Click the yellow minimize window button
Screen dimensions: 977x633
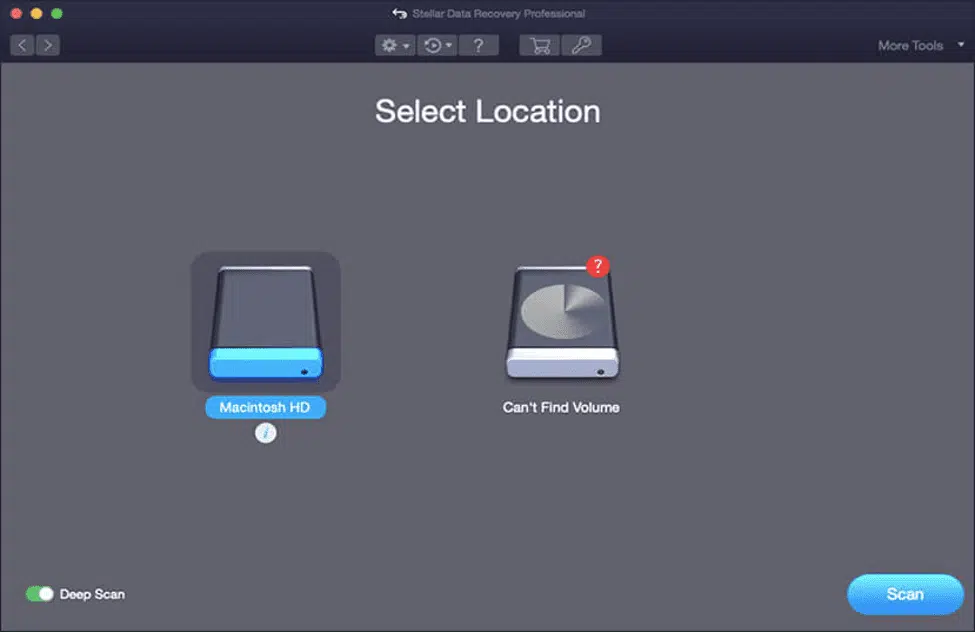pos(37,14)
